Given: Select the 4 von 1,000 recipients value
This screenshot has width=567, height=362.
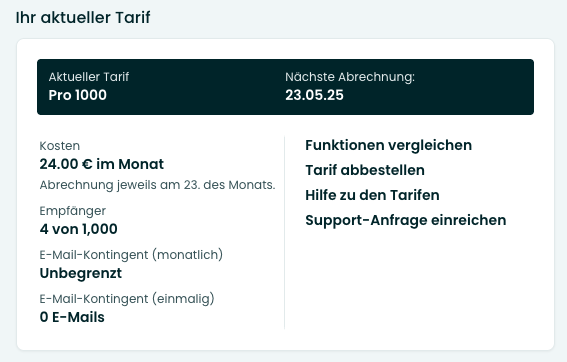Looking at the screenshot, I should 78,229.
